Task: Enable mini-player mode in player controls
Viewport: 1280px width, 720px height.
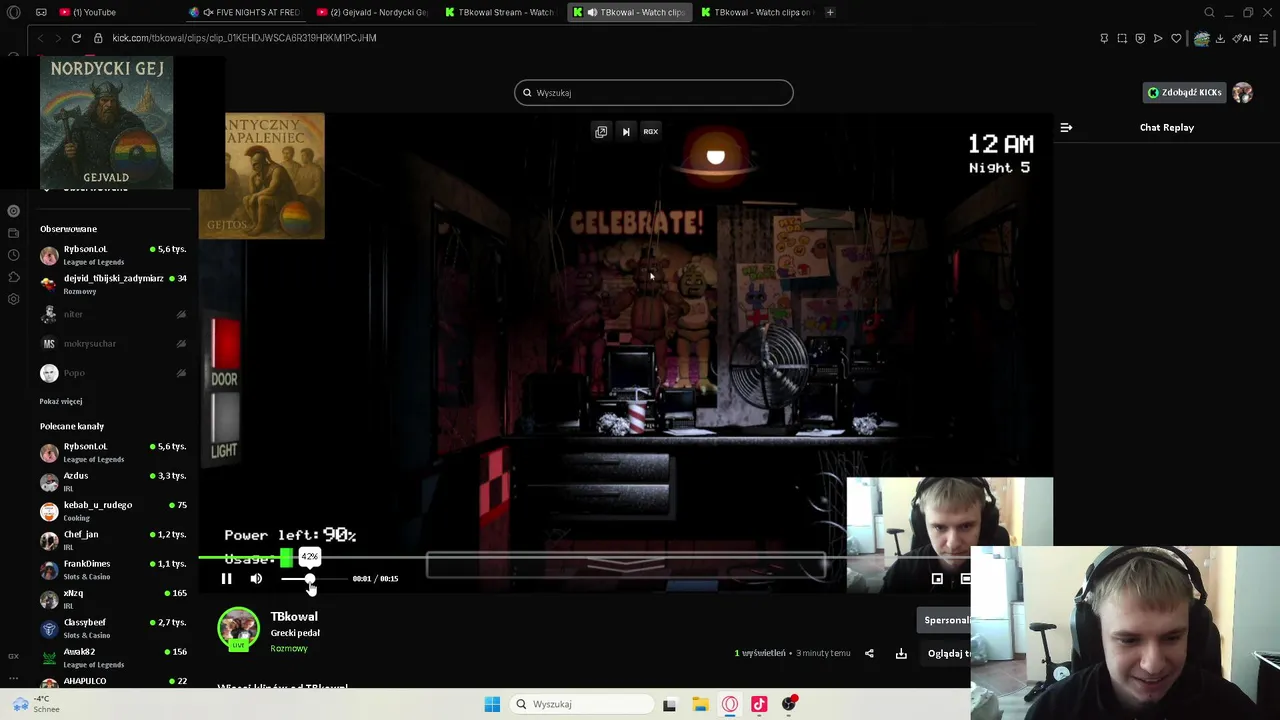Action: [937, 579]
